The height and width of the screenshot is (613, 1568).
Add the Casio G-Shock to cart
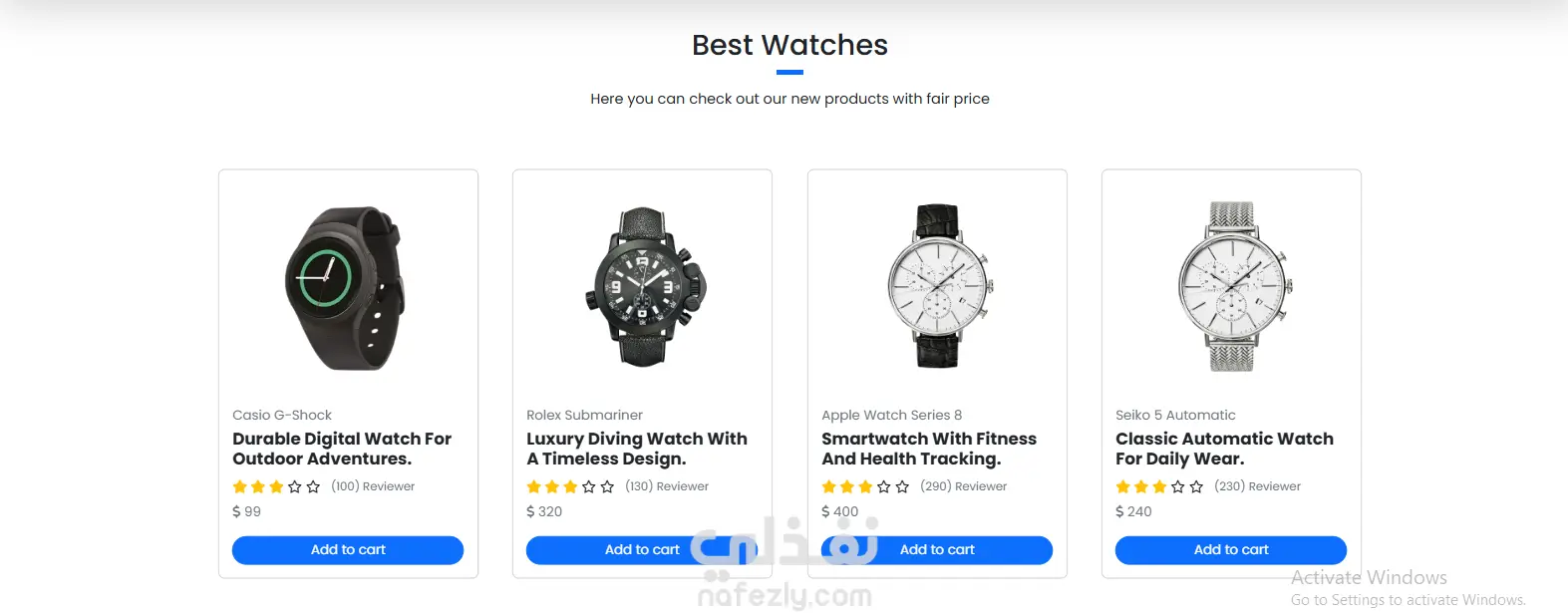[x=348, y=550]
